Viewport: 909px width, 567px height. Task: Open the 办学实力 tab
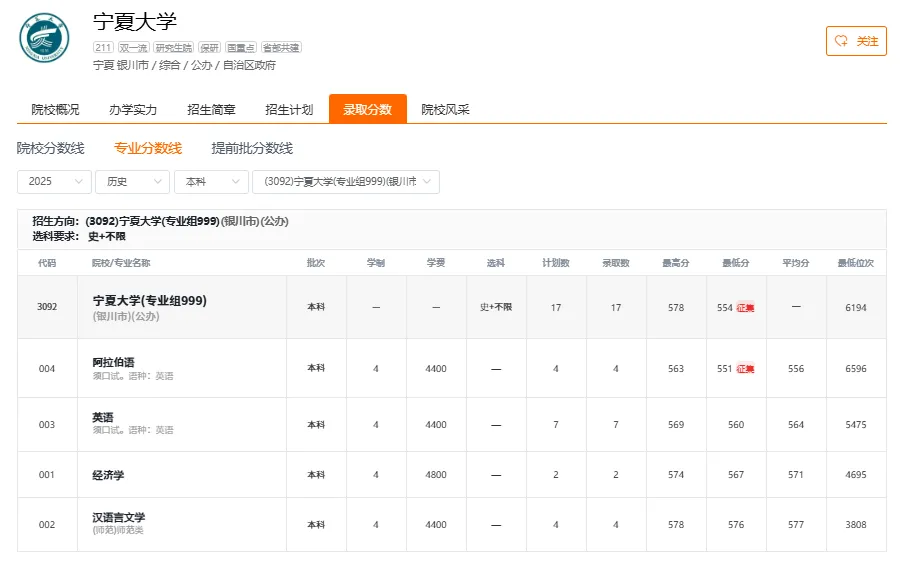[133, 110]
